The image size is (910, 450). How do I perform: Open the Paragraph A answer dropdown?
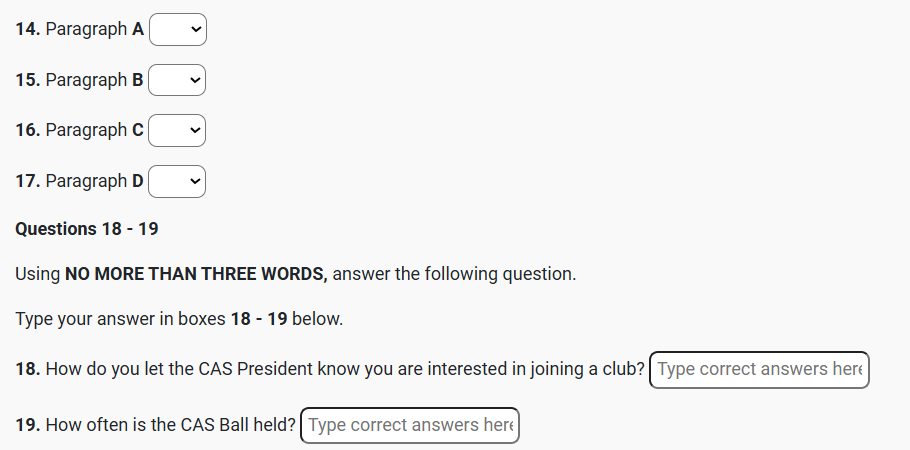[177, 30]
